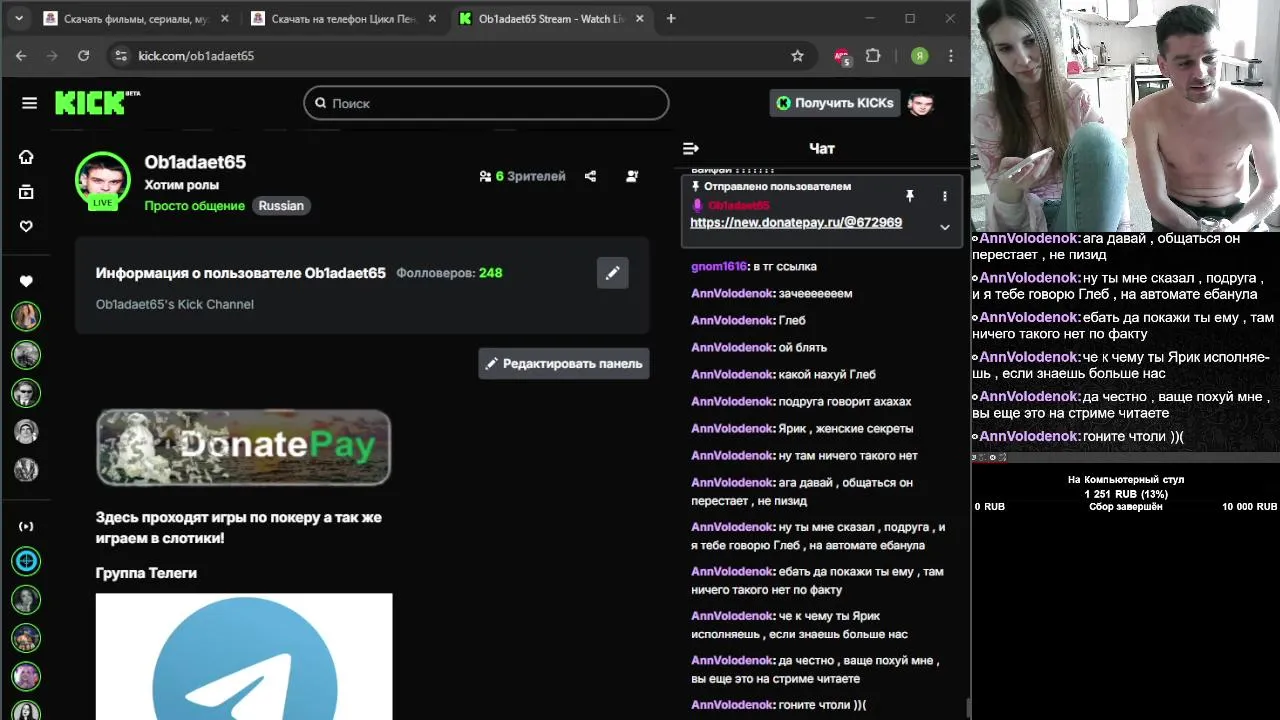Screen dimensions: 1280x720
Task: Click the Ob1adaet65 live channel avatar
Action: tap(103, 180)
